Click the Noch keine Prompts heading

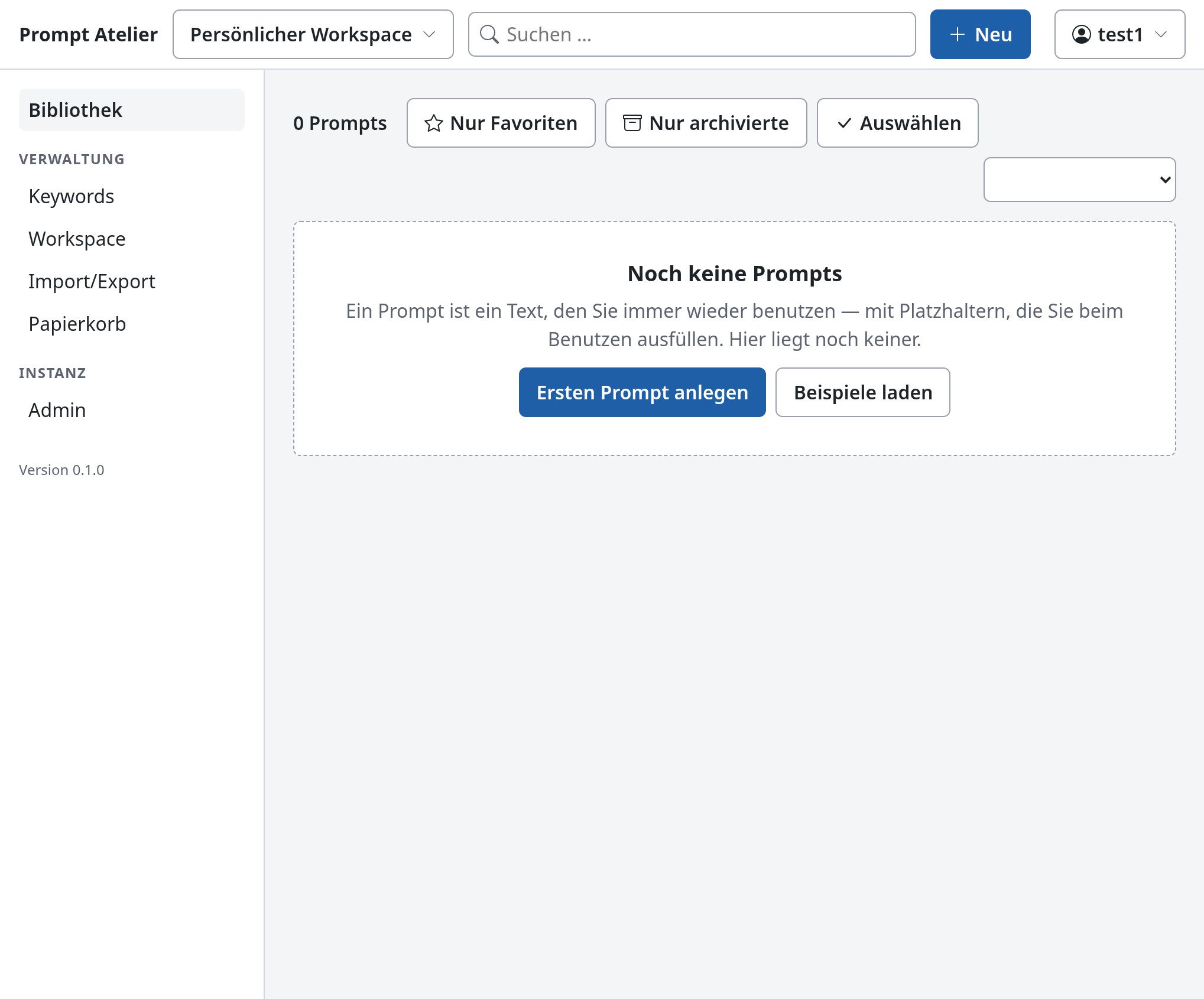tap(734, 274)
